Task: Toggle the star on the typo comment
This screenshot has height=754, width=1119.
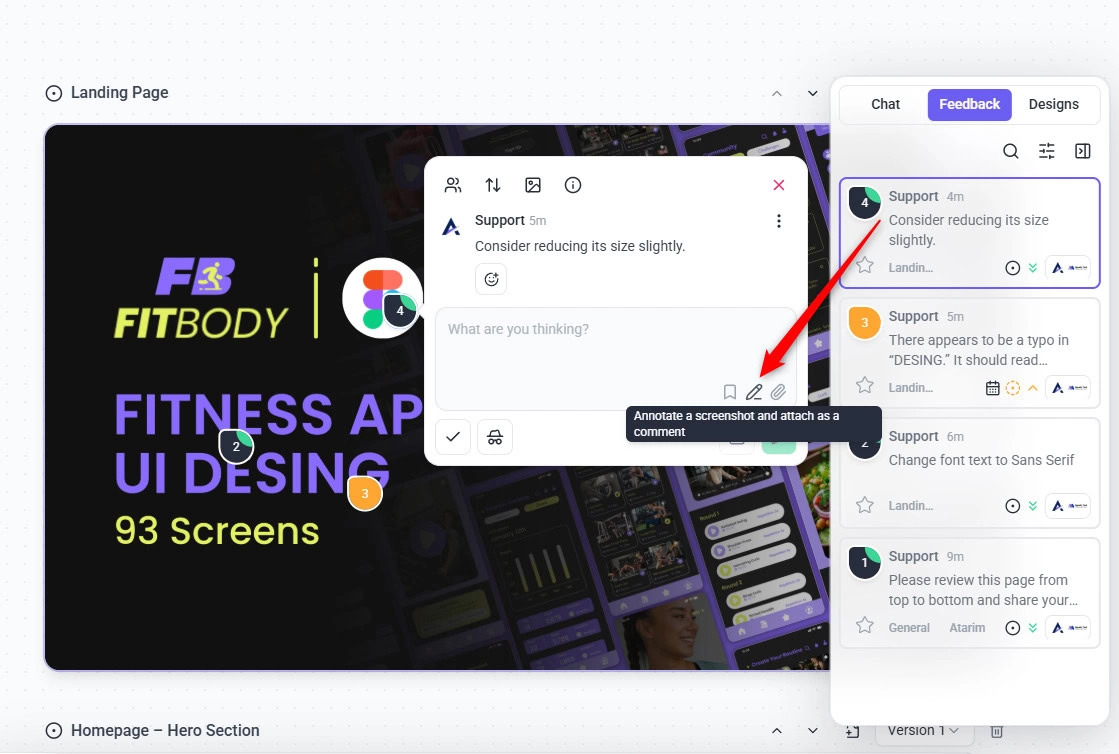Action: pyautogui.click(x=865, y=386)
